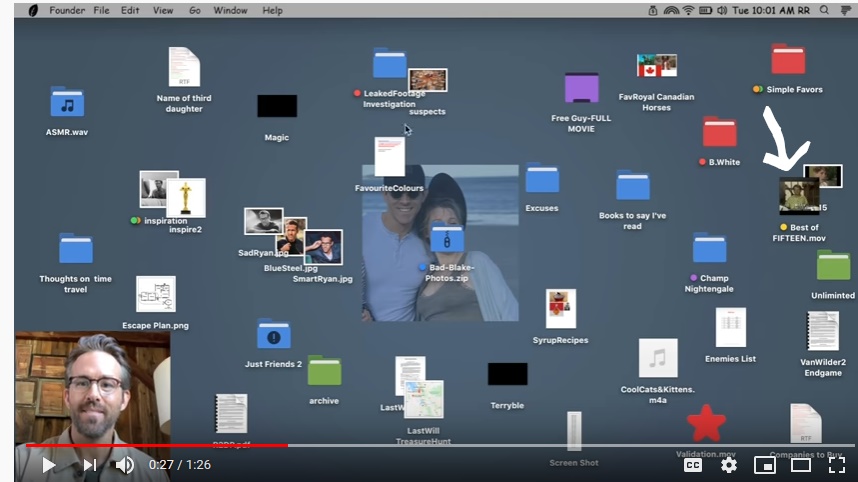Select the inspiration photo thumbnail
Viewport: 858px width, 482px height.
pyautogui.click(x=154, y=187)
